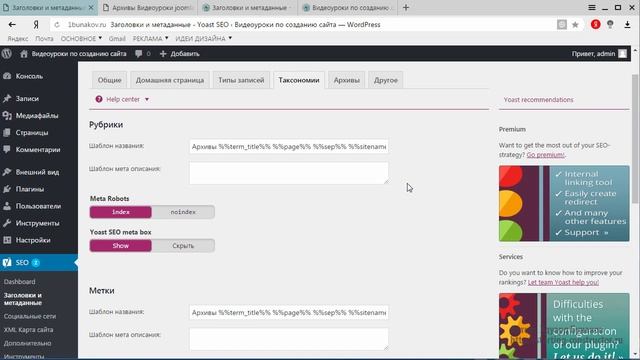Click Метки Шаблон мета описания textarea

point(289,339)
